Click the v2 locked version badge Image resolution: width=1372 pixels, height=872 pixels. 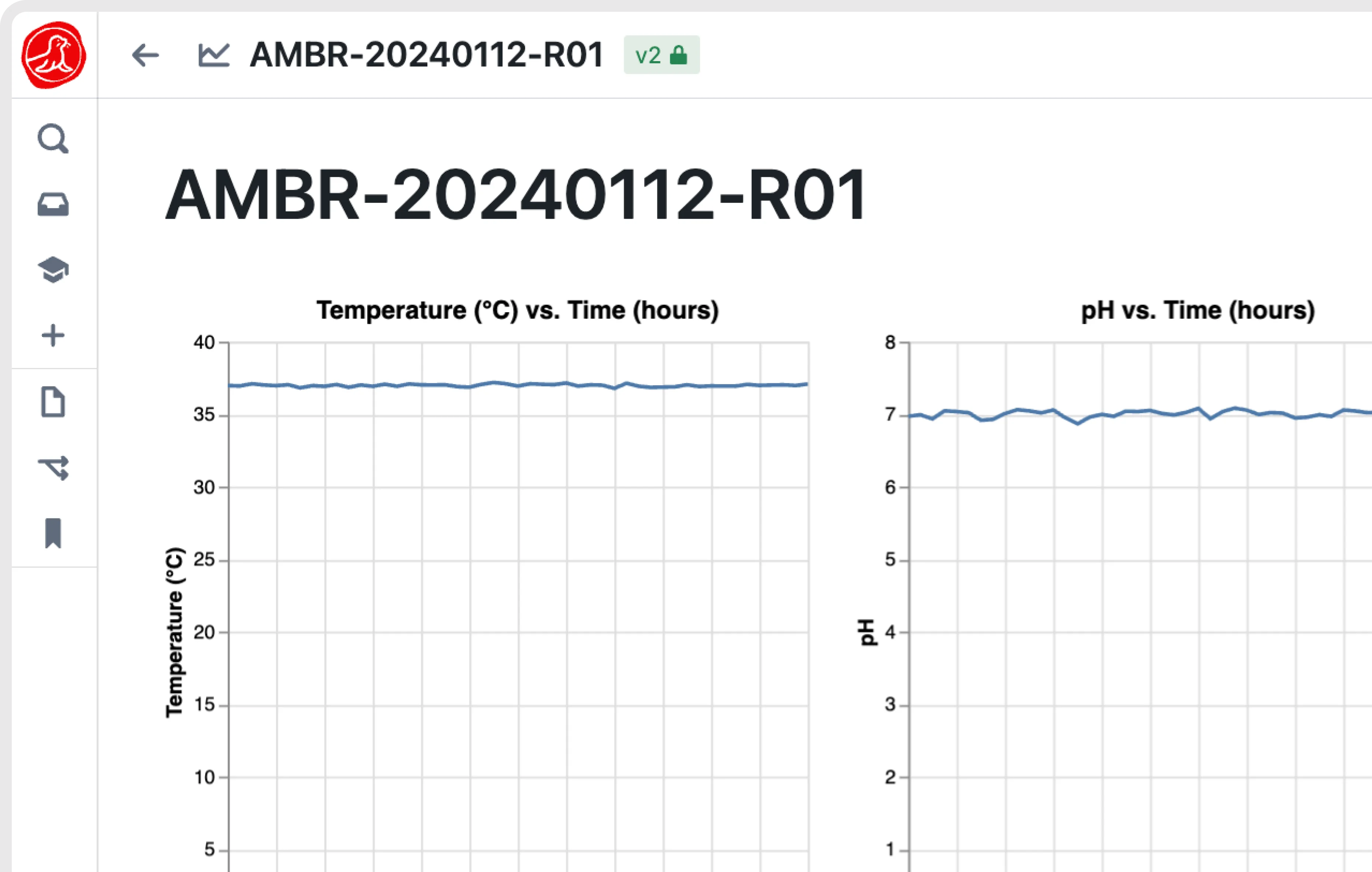pos(661,55)
